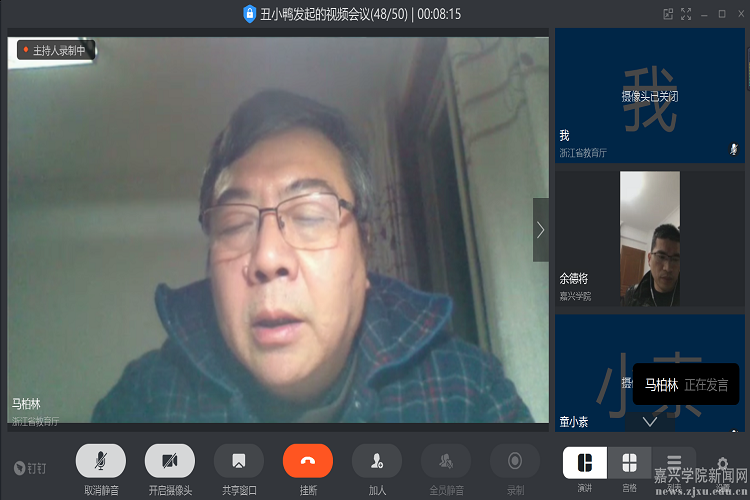Switch to 演讲 speaker view

pos(585,462)
